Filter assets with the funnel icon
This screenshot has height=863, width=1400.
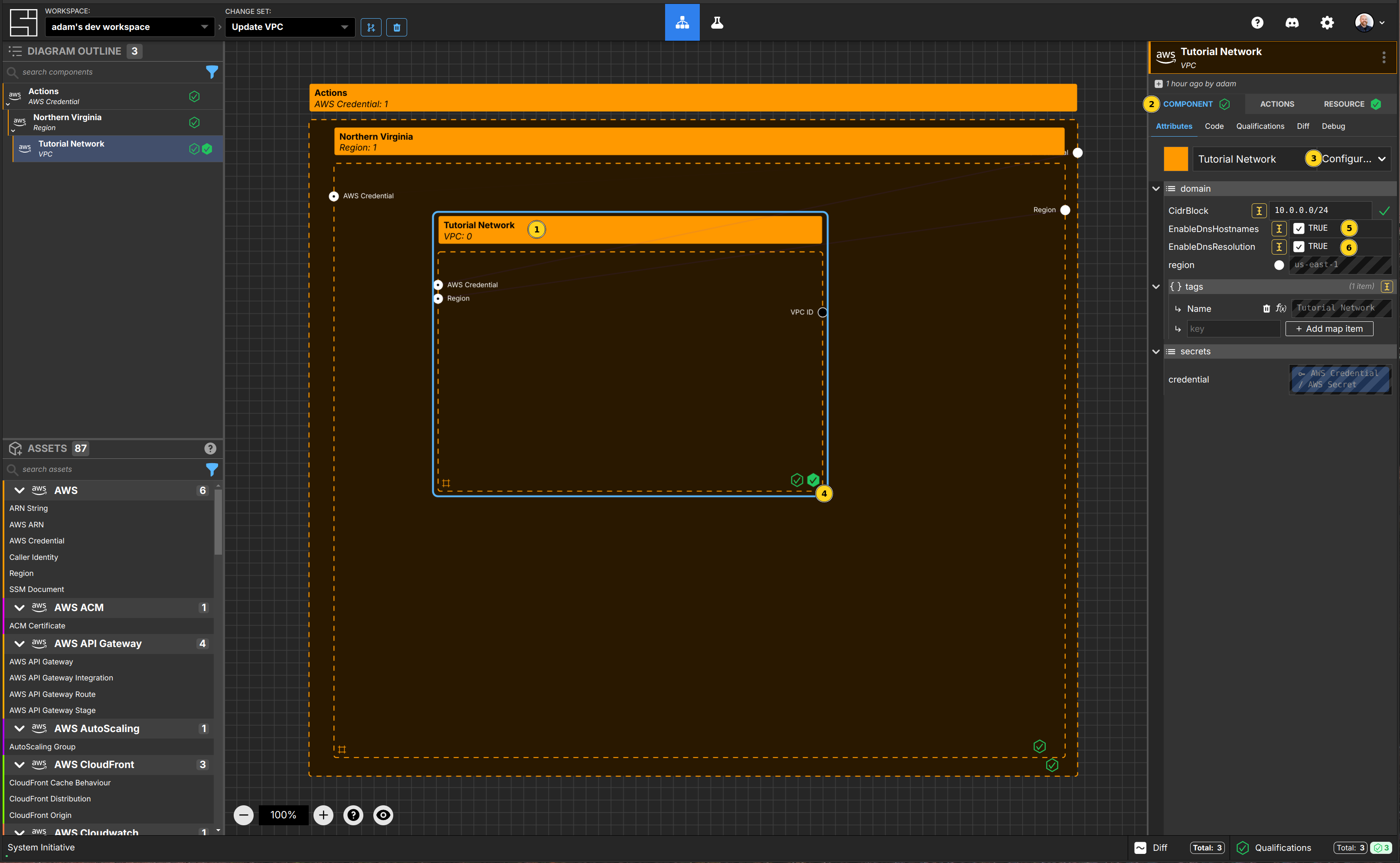coord(212,469)
